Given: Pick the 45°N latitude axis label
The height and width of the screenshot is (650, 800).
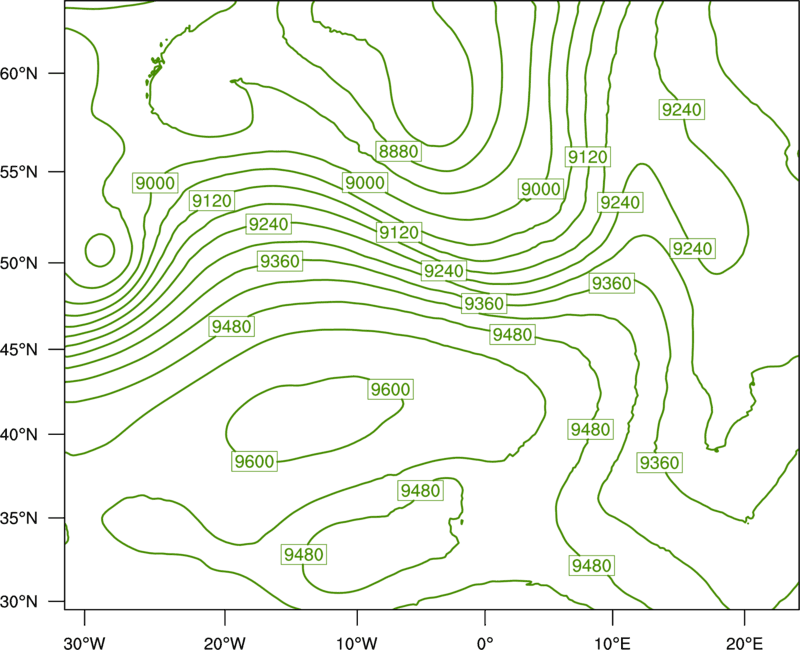Looking at the screenshot, I should click(x=19, y=350).
